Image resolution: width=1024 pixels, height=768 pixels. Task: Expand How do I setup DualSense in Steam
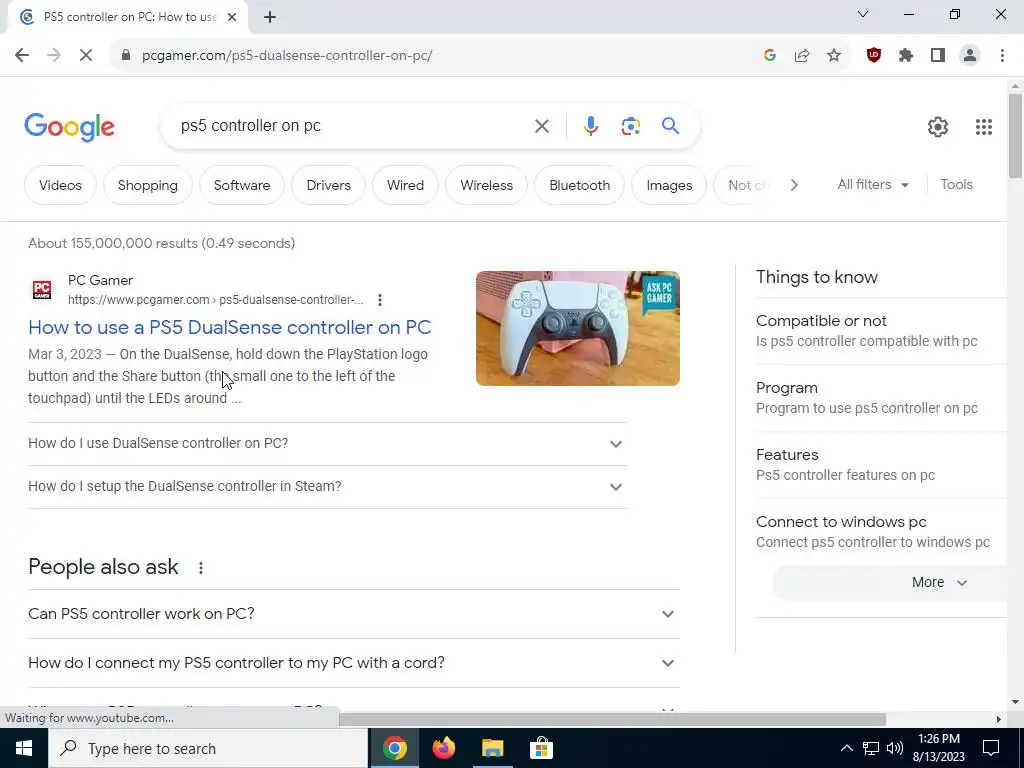point(327,487)
